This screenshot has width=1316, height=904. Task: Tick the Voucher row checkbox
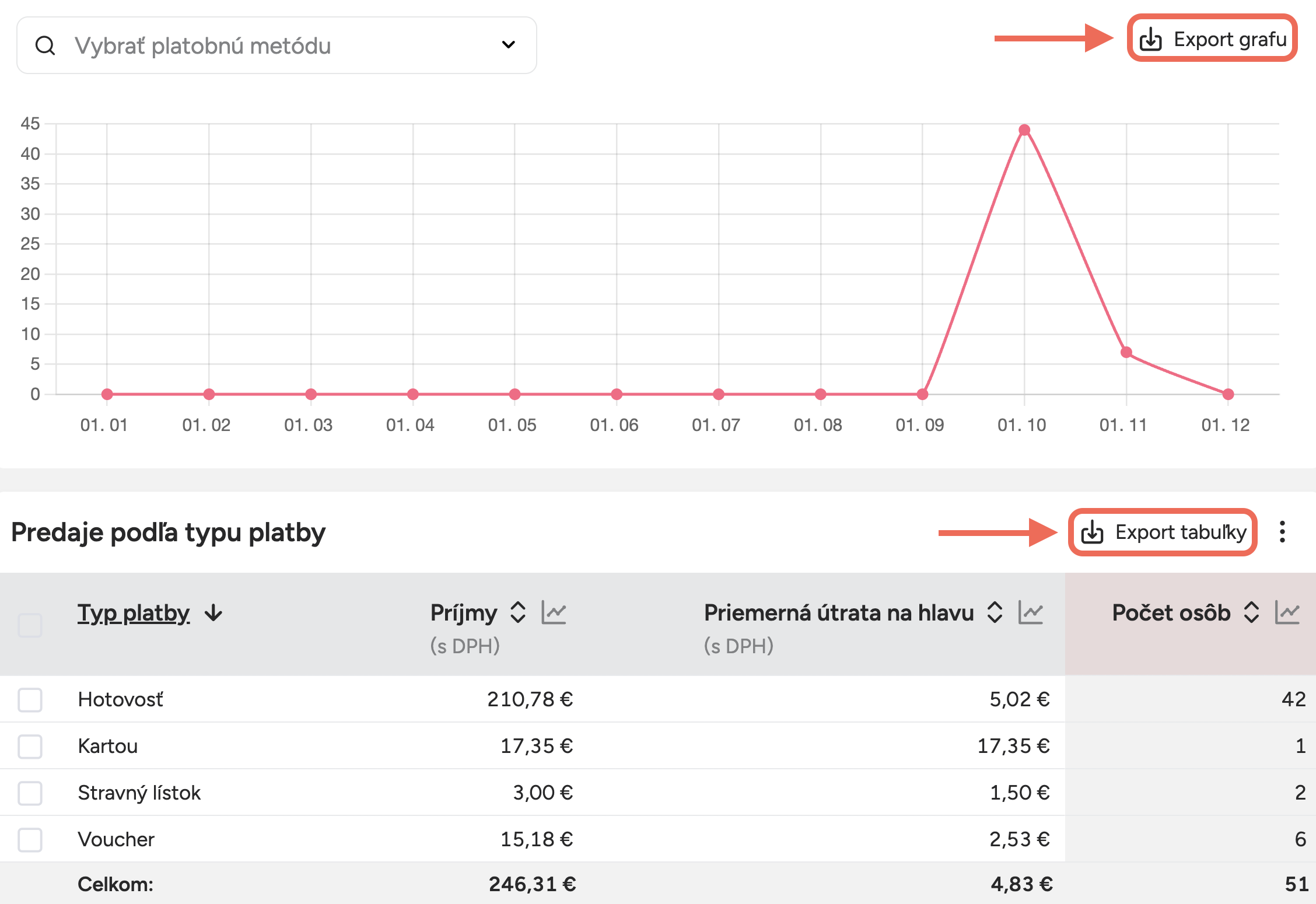pyautogui.click(x=30, y=839)
